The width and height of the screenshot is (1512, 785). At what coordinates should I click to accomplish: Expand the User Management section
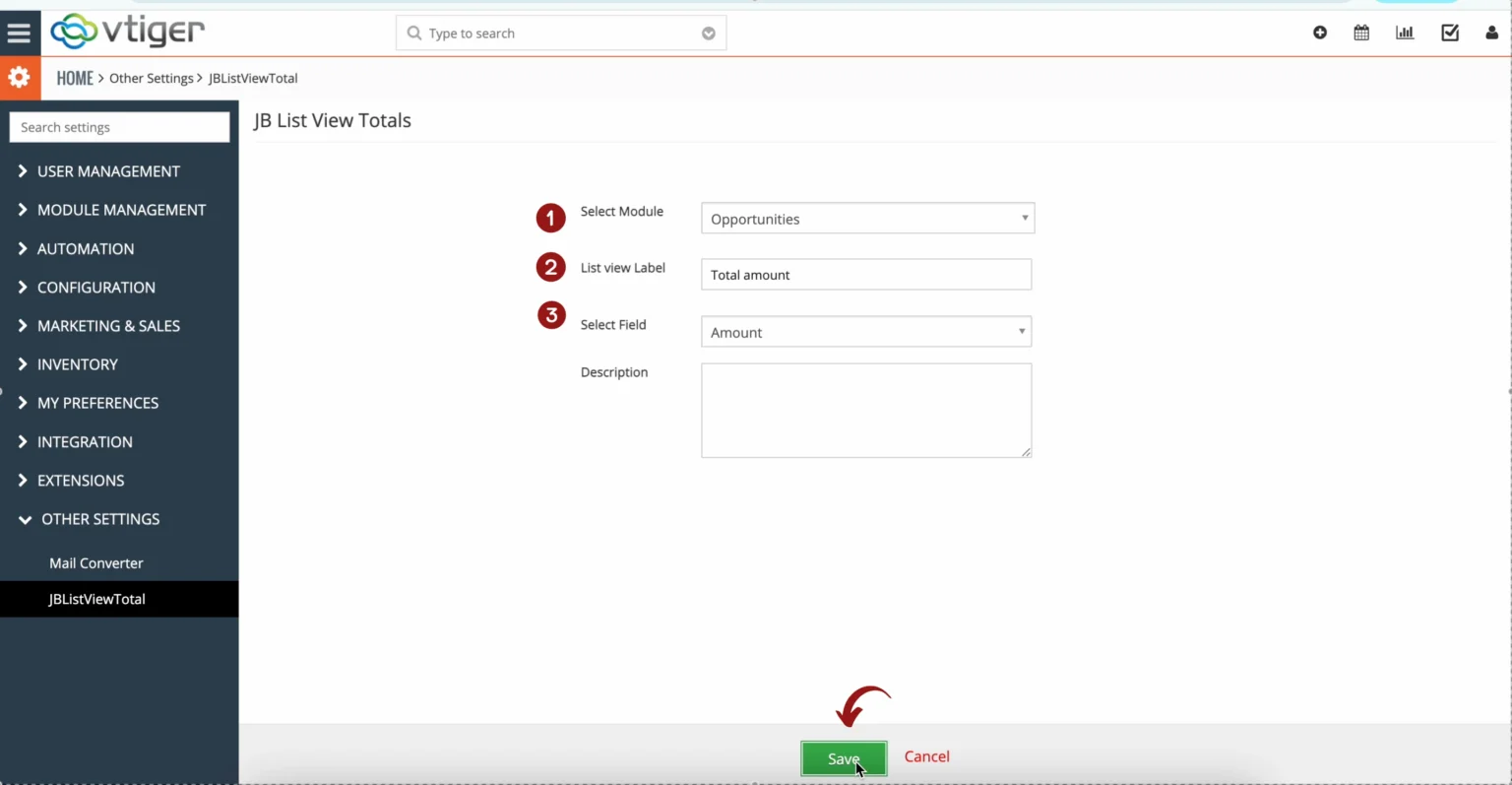(108, 170)
